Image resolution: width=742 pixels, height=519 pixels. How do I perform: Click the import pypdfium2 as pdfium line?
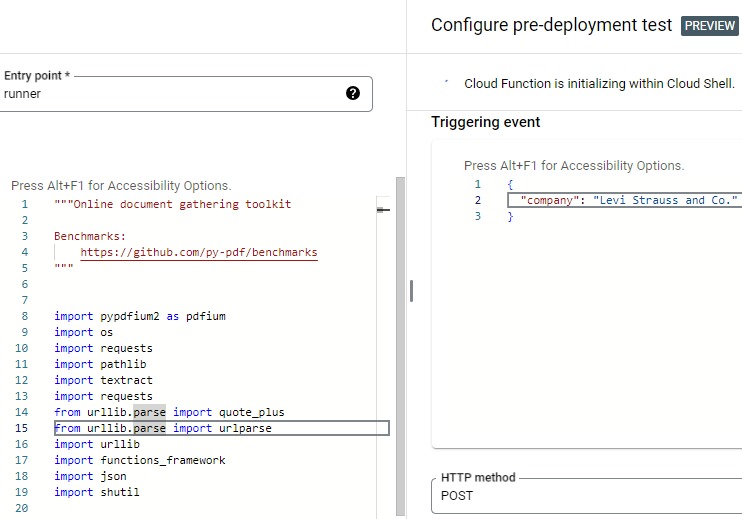coord(140,316)
